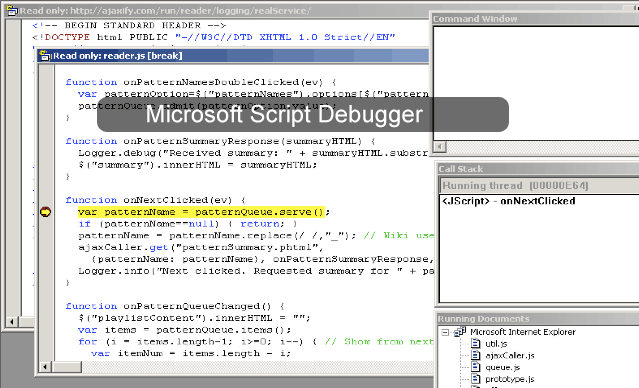Collapse the Microsoft Internet Explorer tree node
Screen dimensions: 639x388
[445, 332]
